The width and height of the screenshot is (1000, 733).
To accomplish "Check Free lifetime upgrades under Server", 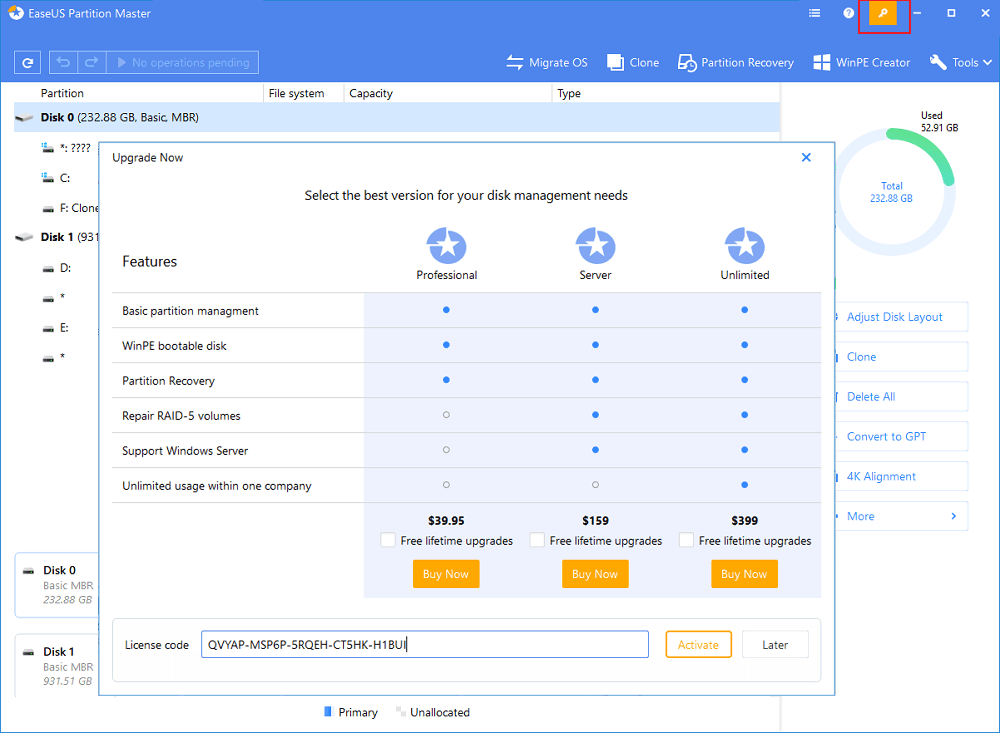I will click(x=537, y=540).
